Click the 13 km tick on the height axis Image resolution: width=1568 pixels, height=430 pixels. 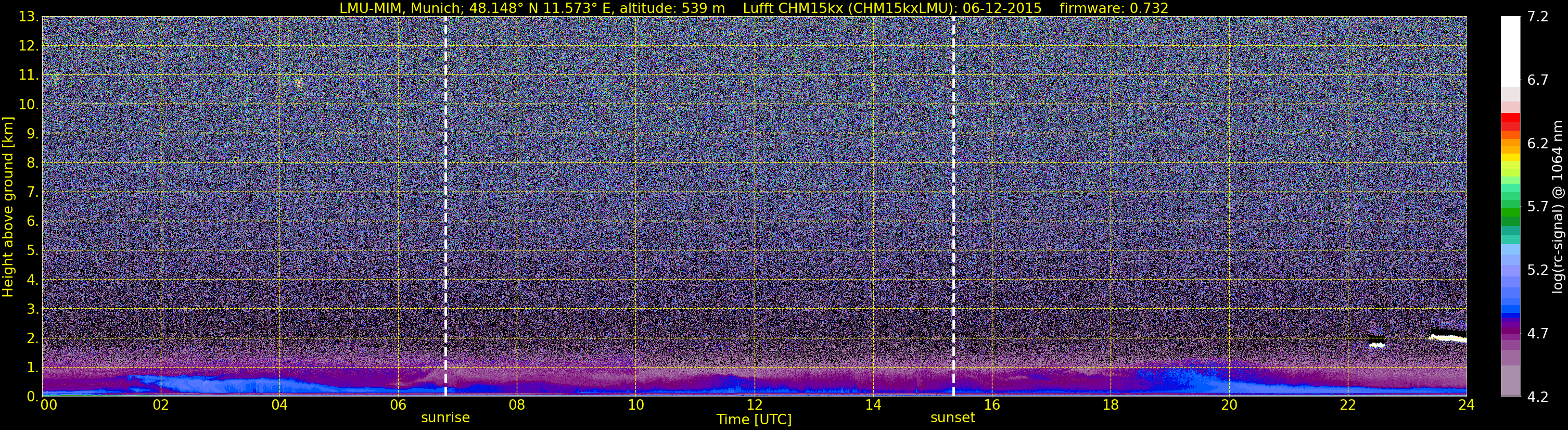(28, 17)
